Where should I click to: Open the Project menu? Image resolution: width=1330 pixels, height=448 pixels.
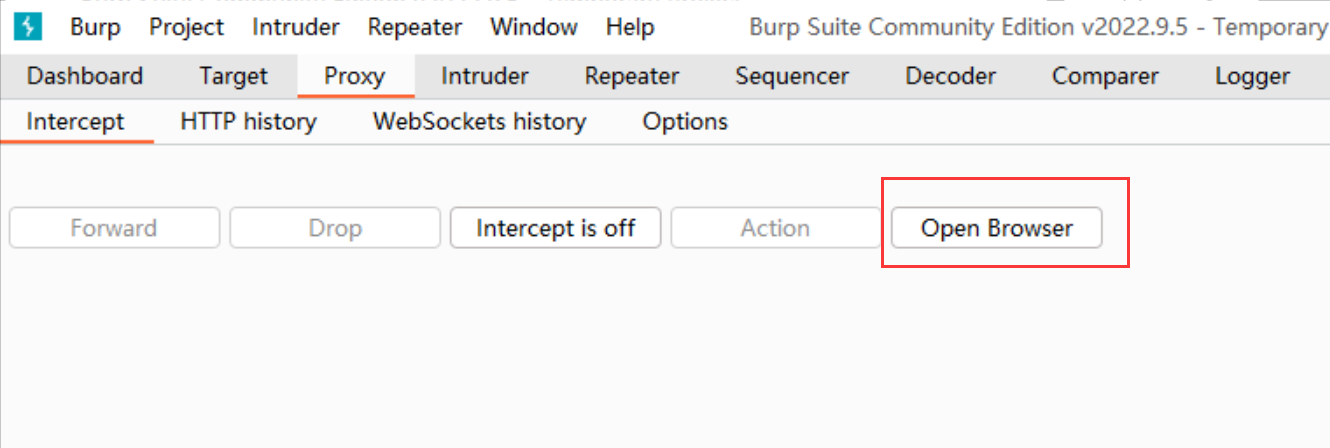[x=187, y=27]
